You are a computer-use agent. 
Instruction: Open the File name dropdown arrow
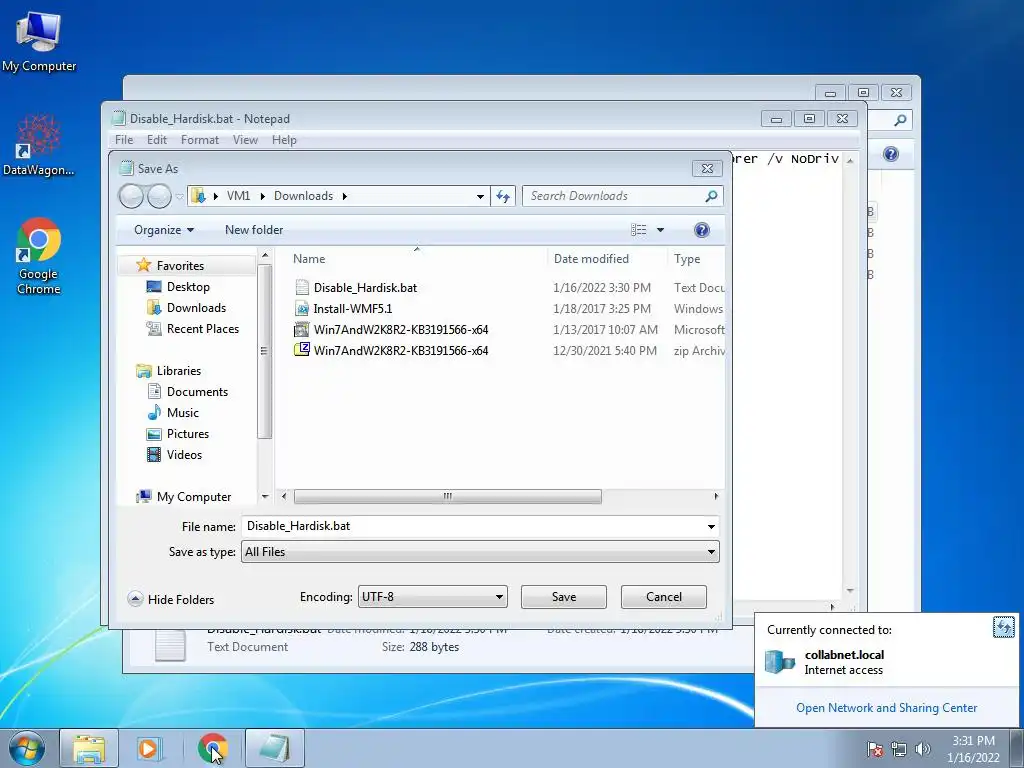tap(711, 526)
